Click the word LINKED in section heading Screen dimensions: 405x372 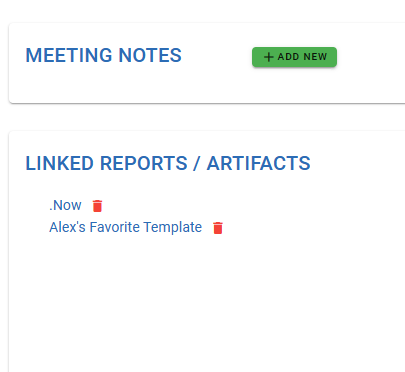[60, 163]
